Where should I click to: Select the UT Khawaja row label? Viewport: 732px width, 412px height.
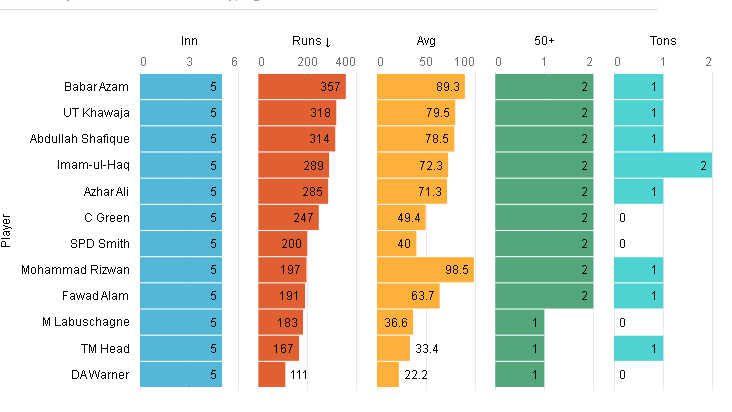(98, 113)
